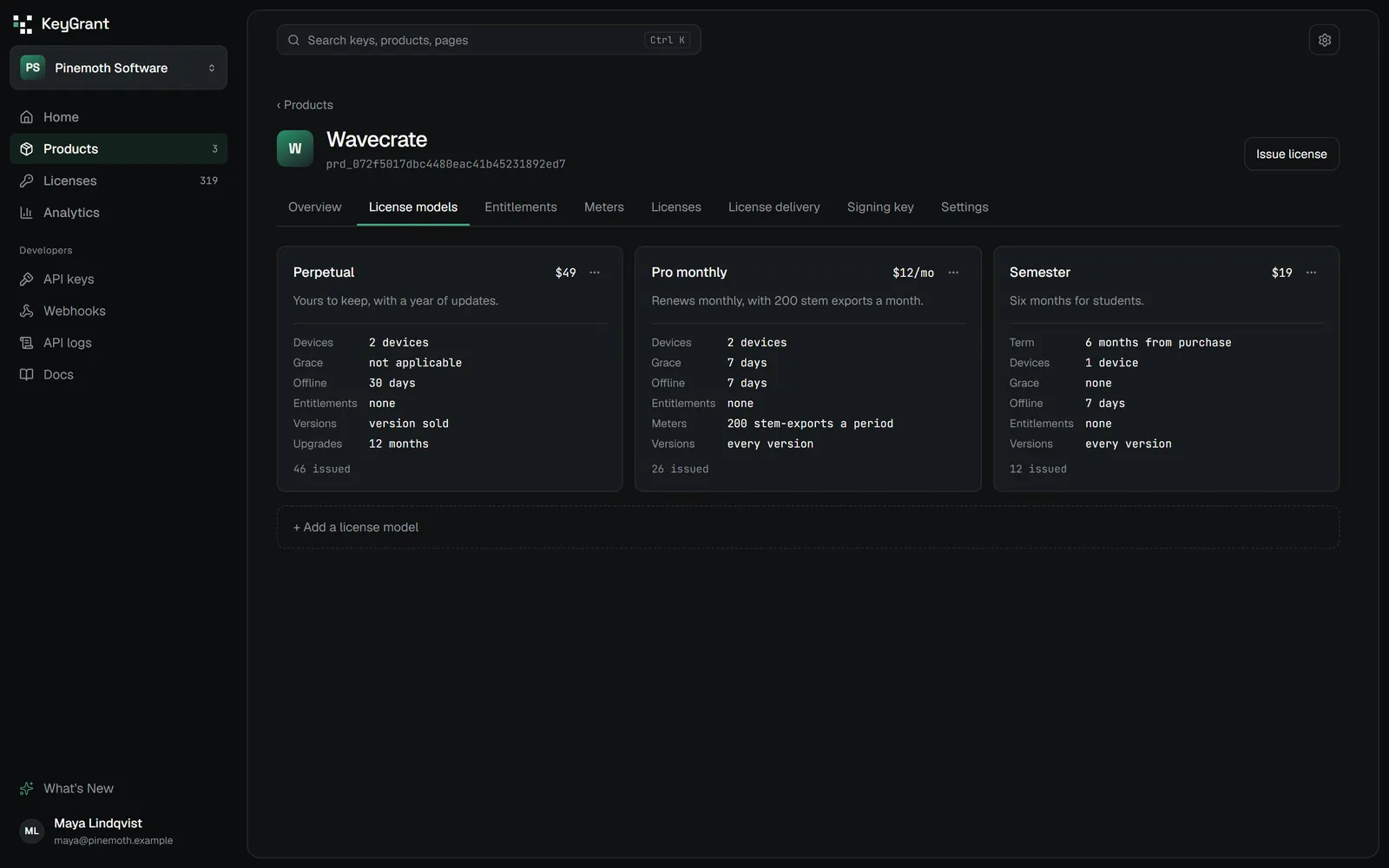This screenshot has width=1389, height=868.
Task: Click the 12 issued count
Action: (x=1038, y=469)
